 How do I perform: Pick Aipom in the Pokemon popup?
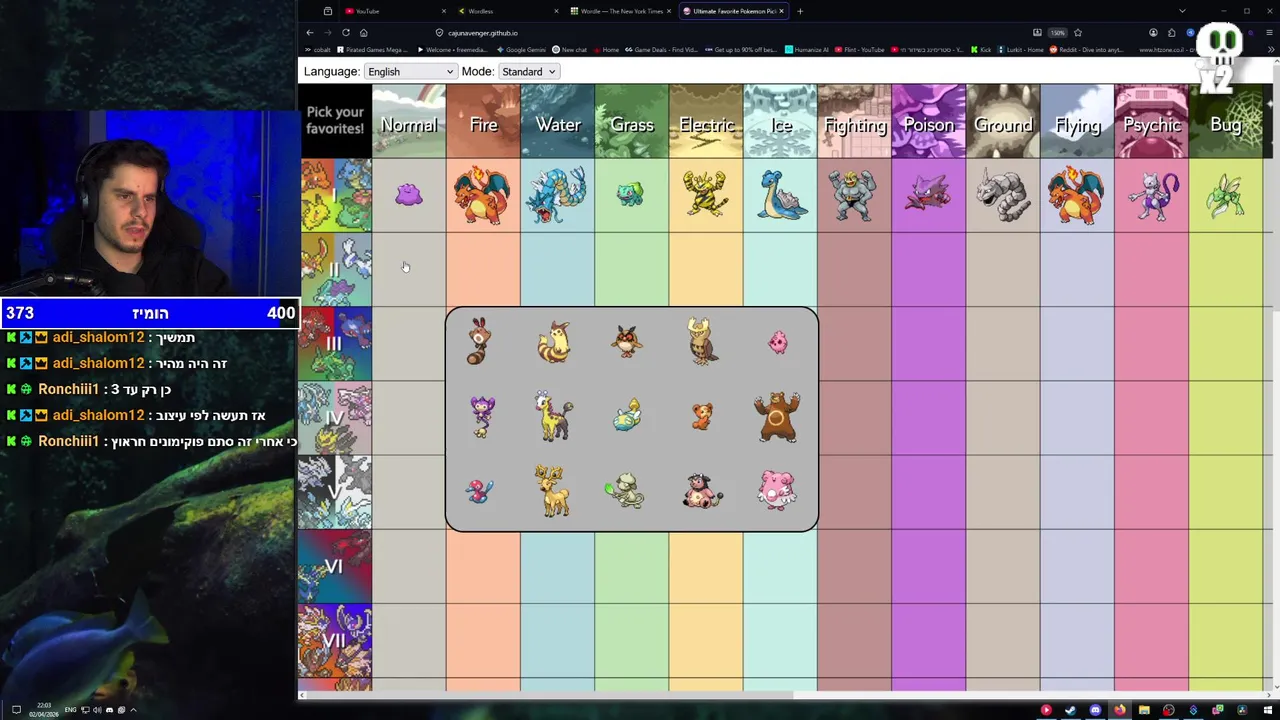point(481,416)
